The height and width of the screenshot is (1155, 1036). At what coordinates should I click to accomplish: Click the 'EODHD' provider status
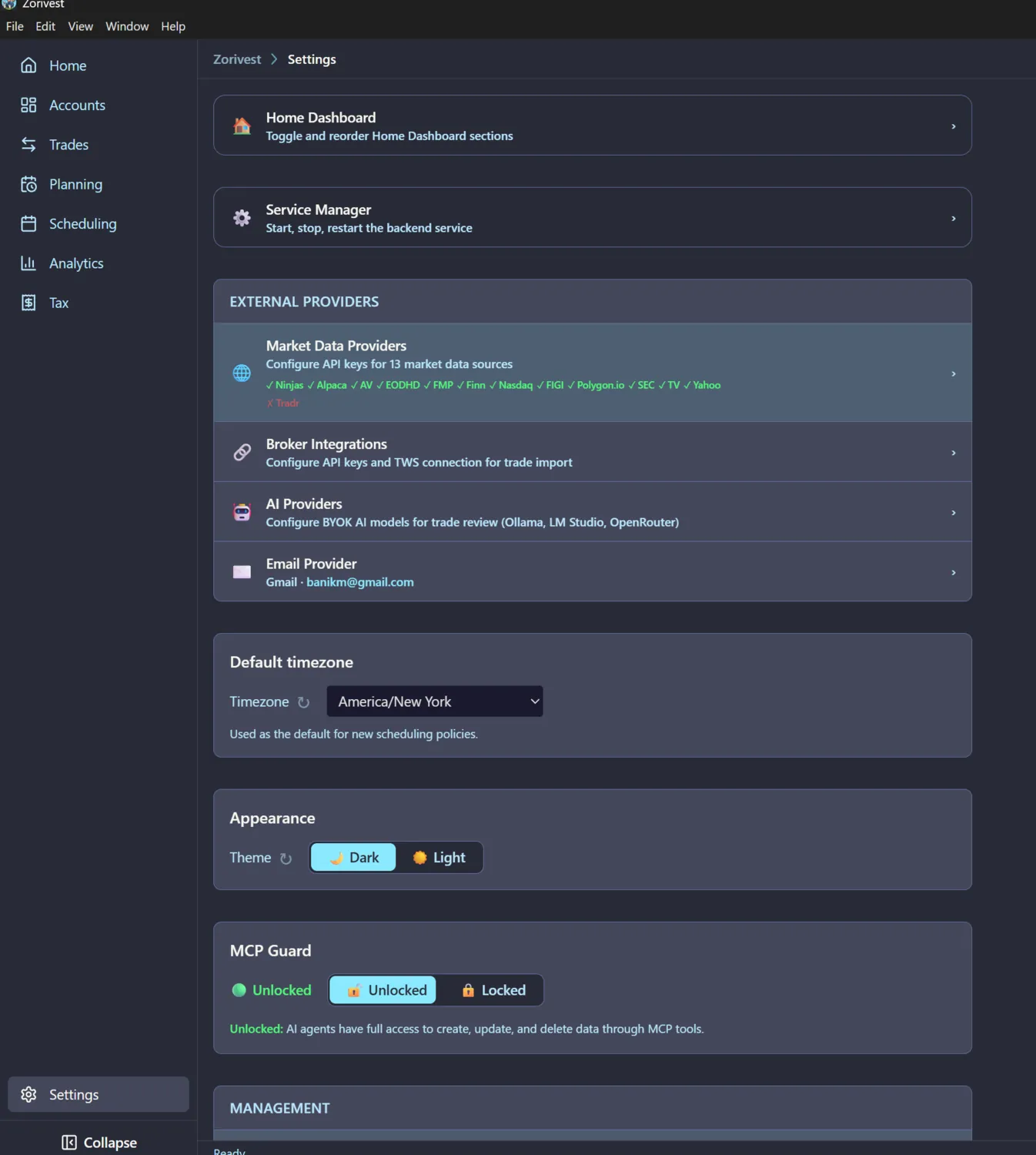[x=398, y=385]
